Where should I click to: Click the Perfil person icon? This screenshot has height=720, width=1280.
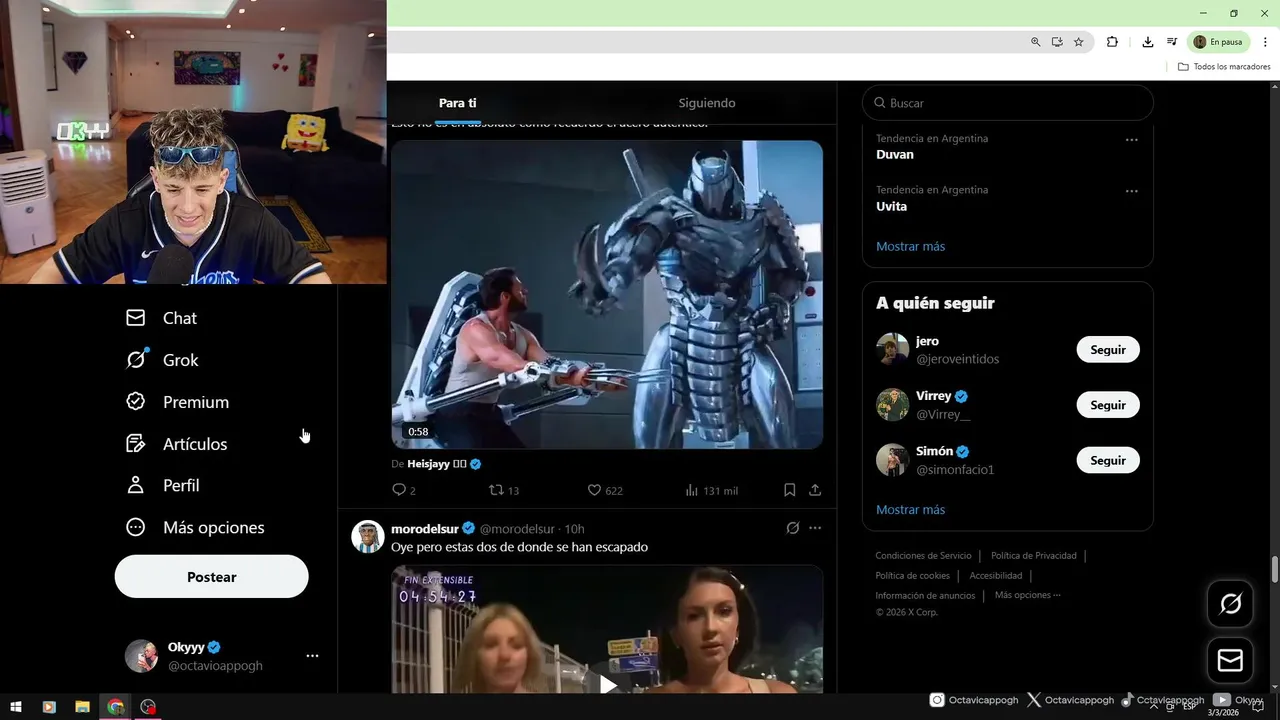pyautogui.click(x=136, y=485)
